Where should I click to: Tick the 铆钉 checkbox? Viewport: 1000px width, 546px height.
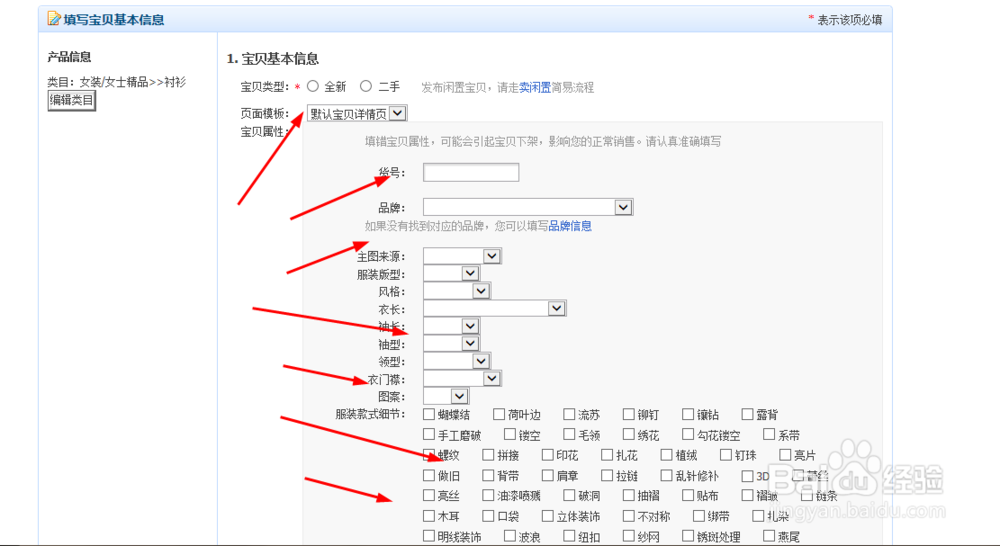coord(629,414)
